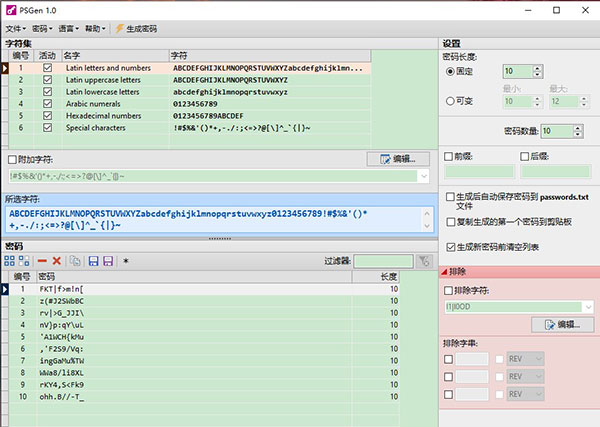The image size is (600, 427).
Task: Click the purple save disk icon
Action: (109, 261)
